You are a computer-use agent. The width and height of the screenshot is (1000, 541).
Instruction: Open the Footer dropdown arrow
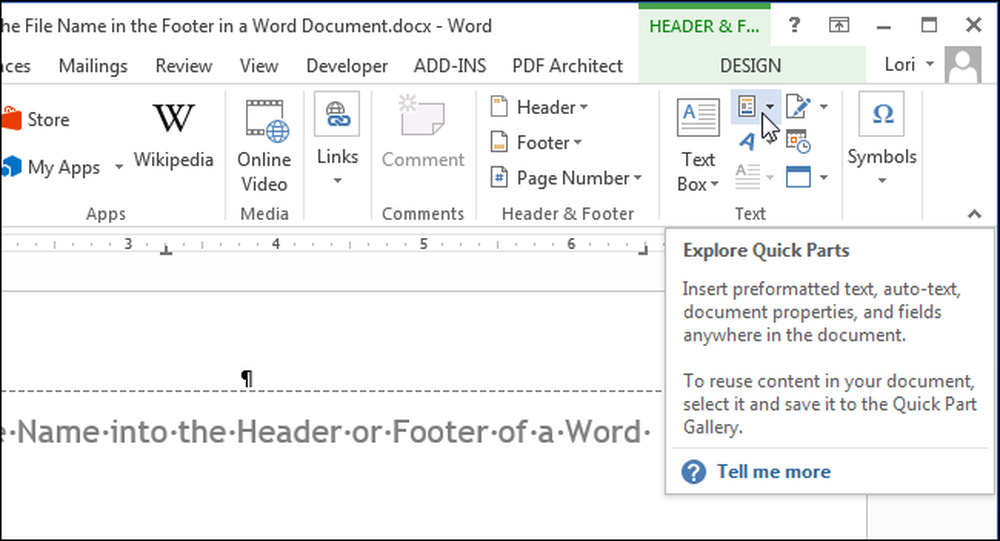(577, 142)
